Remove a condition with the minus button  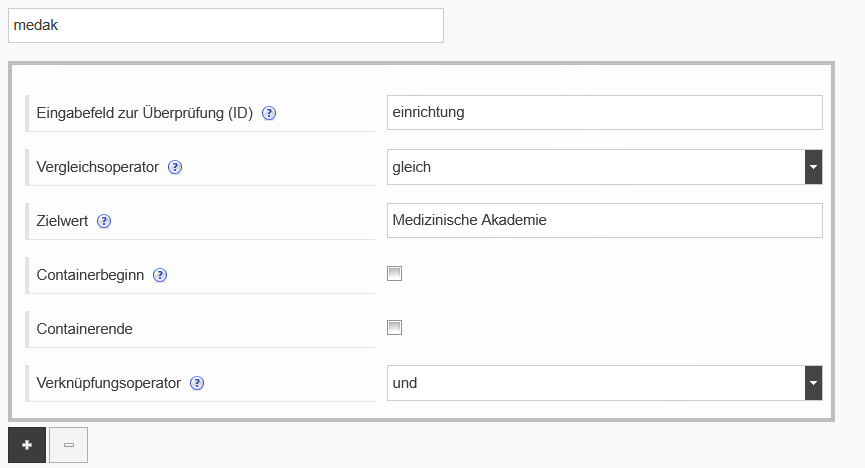pyautogui.click(x=69, y=445)
